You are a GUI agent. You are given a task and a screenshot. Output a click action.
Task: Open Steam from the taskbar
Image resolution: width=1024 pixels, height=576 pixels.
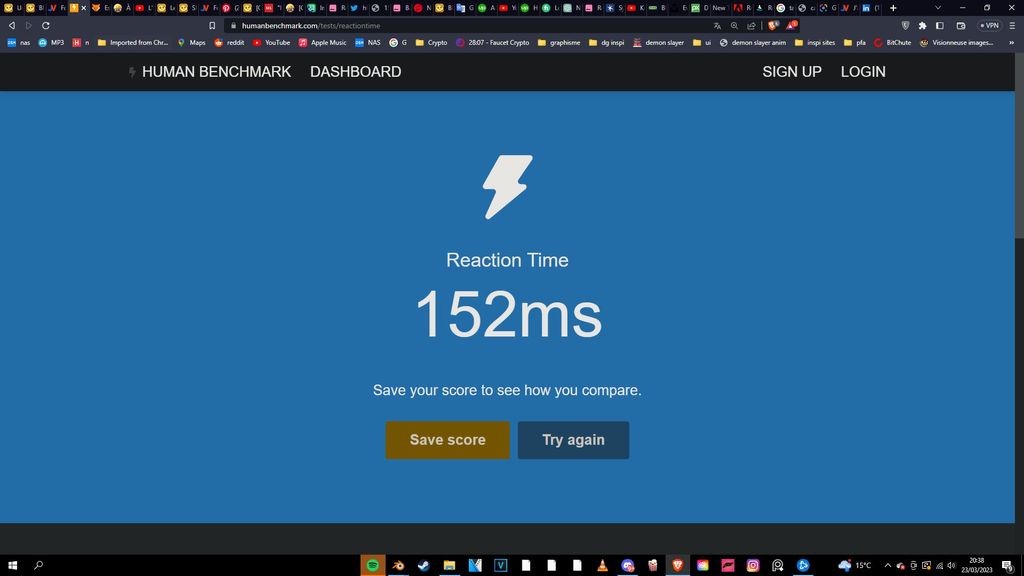[x=424, y=565]
